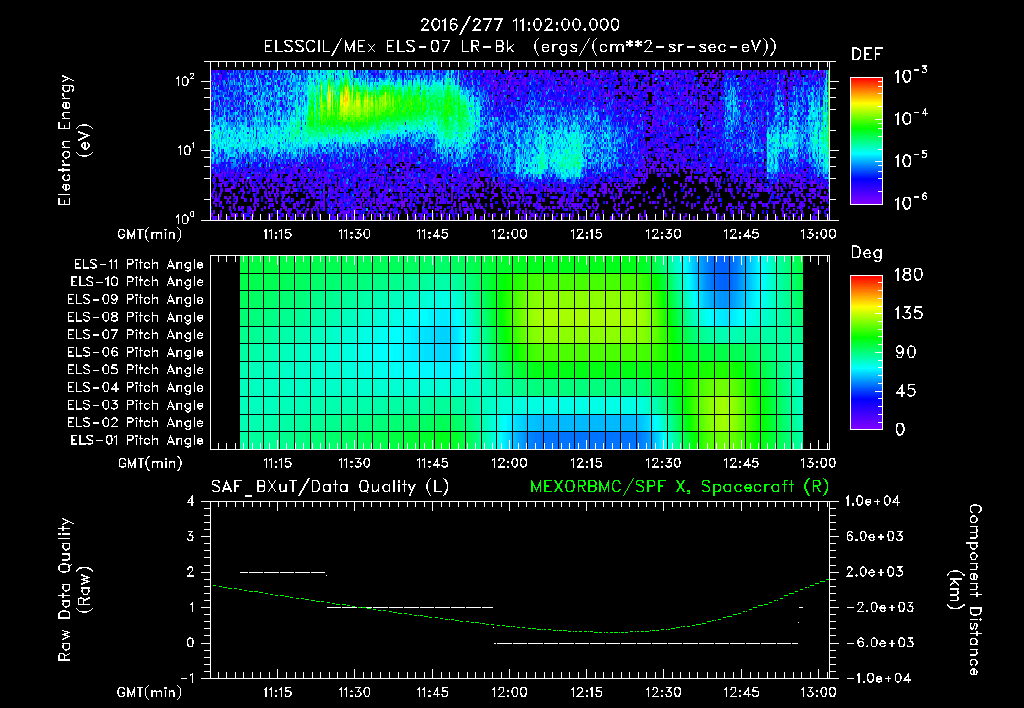Click the 11:15 tick label under pitch angle panel
Image resolution: width=1024 pixels, height=708 pixels.
(x=277, y=463)
